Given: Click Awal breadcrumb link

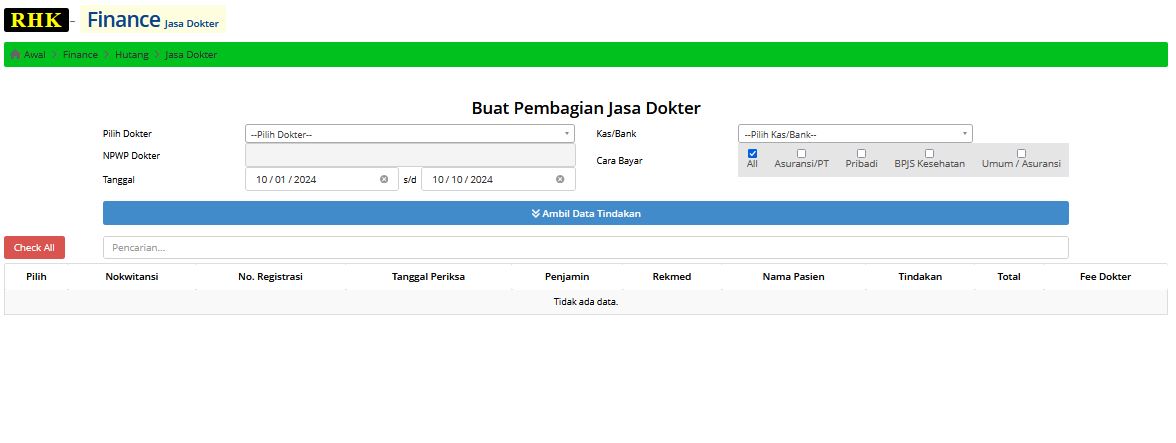Looking at the screenshot, I should [34, 55].
